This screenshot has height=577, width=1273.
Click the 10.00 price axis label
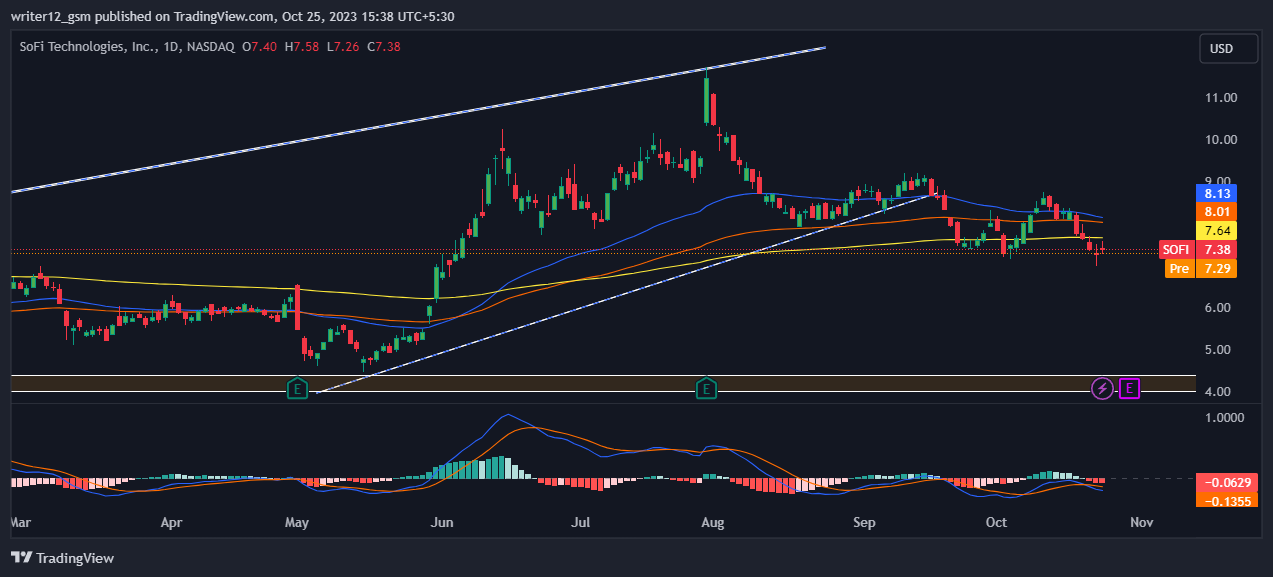pyautogui.click(x=1221, y=140)
